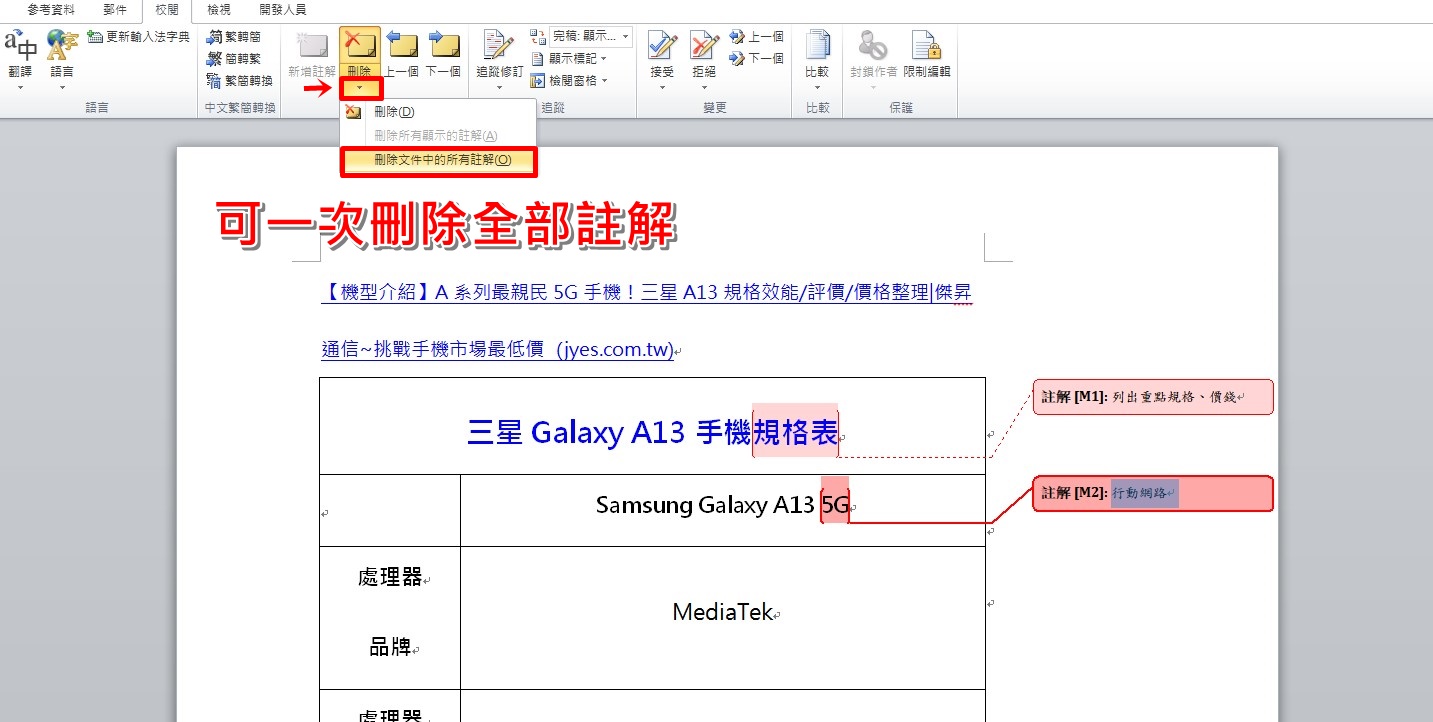
Task: Switch to the 檢視 (View) tab
Action: [x=219, y=10]
